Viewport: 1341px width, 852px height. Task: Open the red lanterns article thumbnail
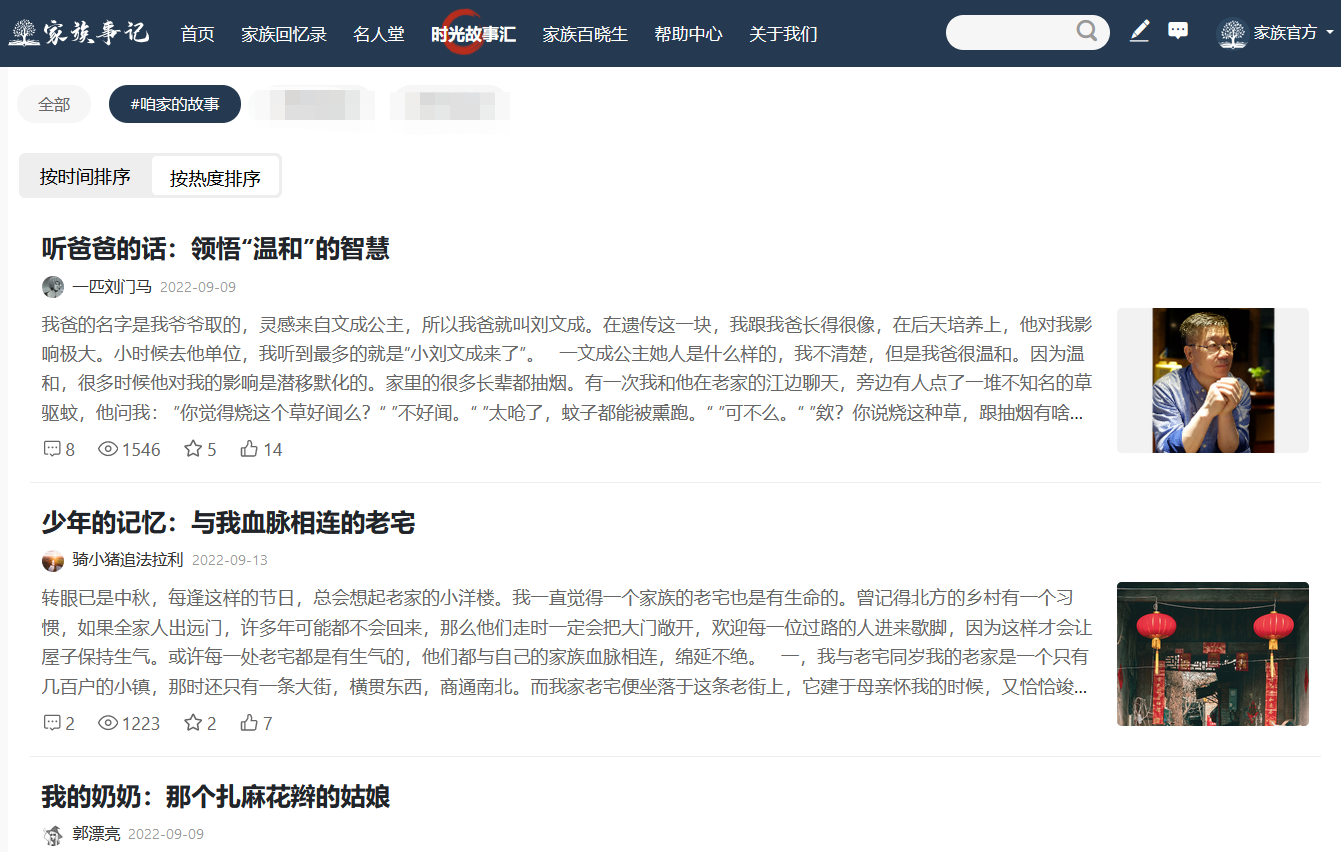pyautogui.click(x=1213, y=654)
